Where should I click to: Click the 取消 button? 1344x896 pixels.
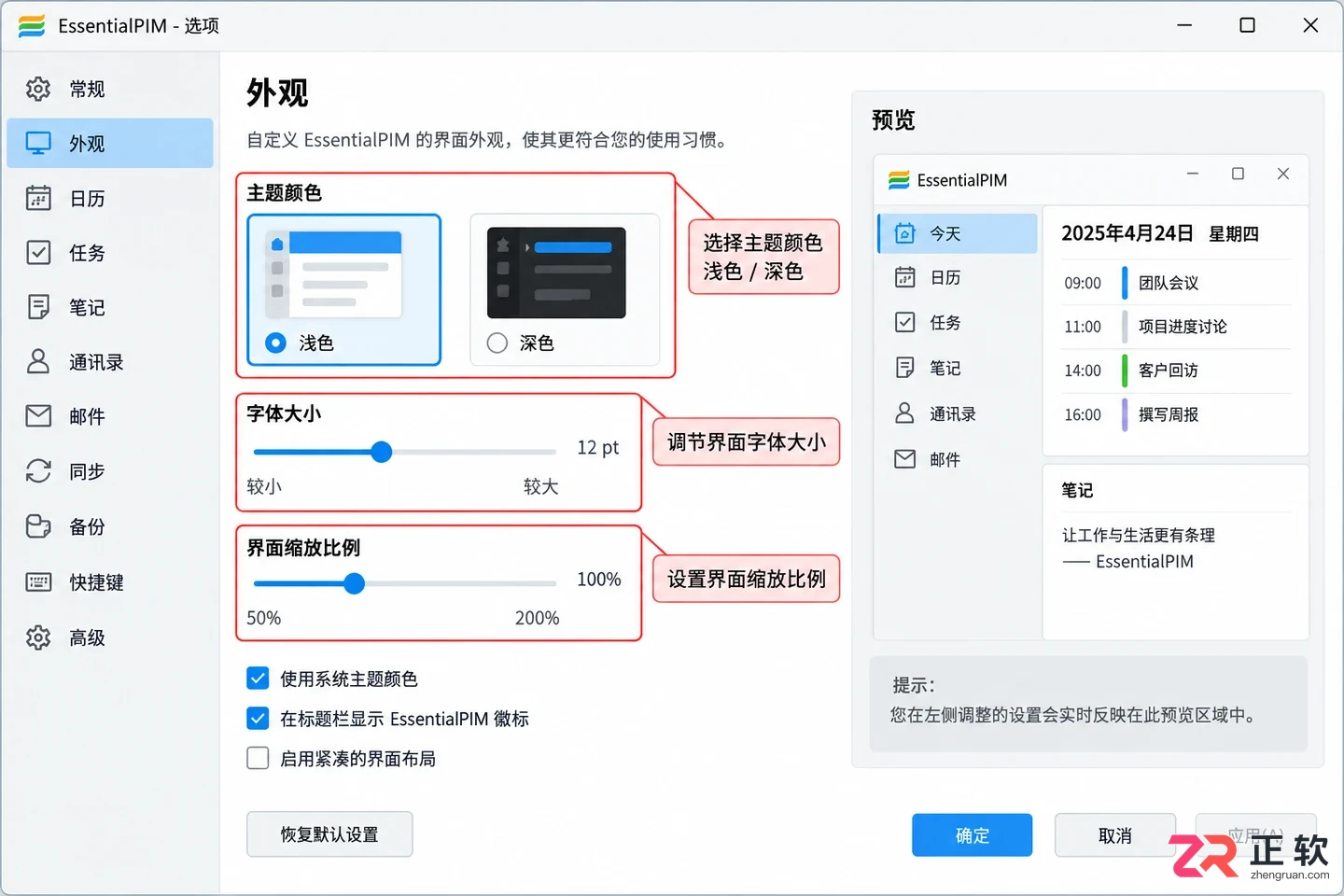tap(1114, 835)
